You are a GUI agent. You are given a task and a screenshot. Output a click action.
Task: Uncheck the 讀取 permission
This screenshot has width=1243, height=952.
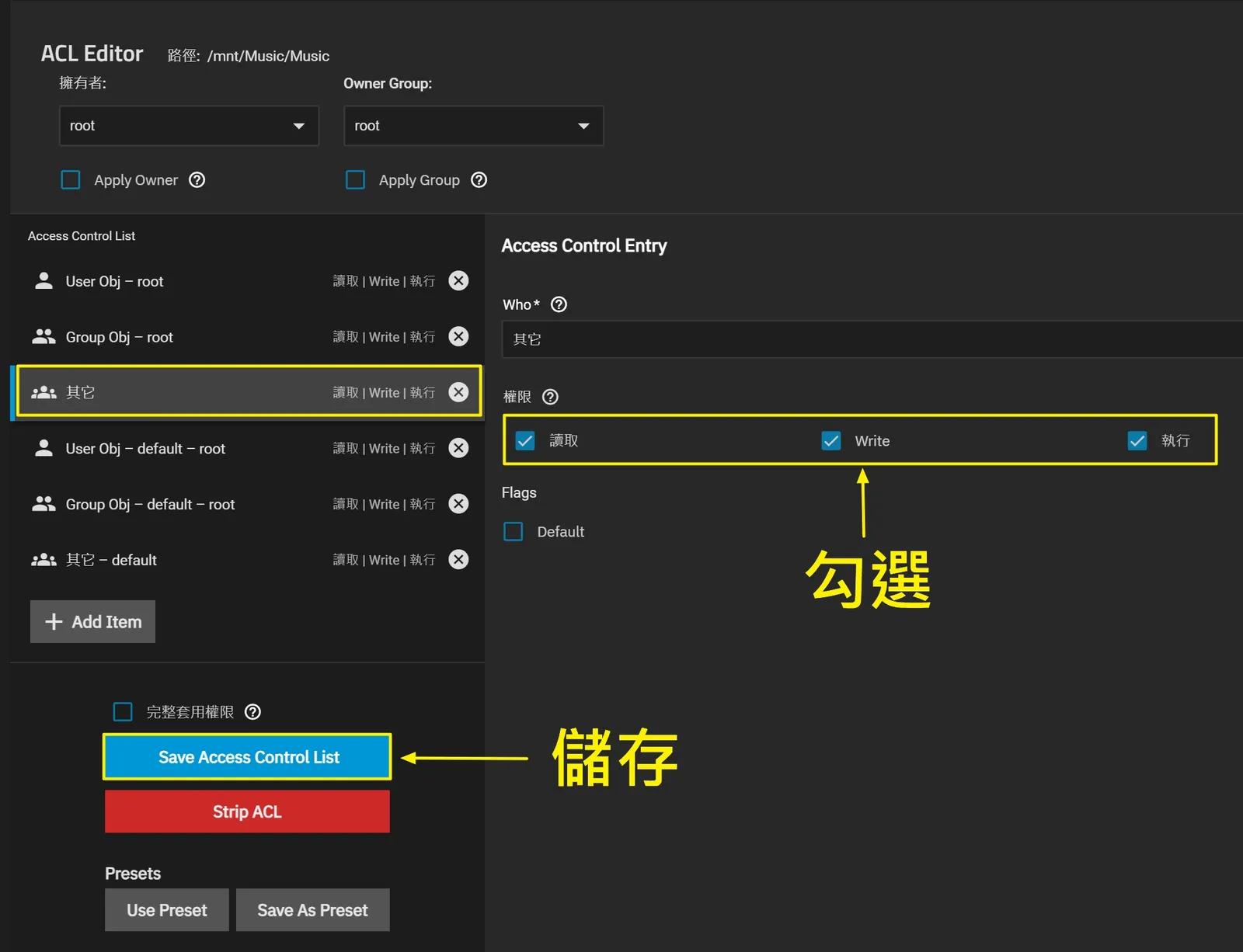tap(525, 441)
